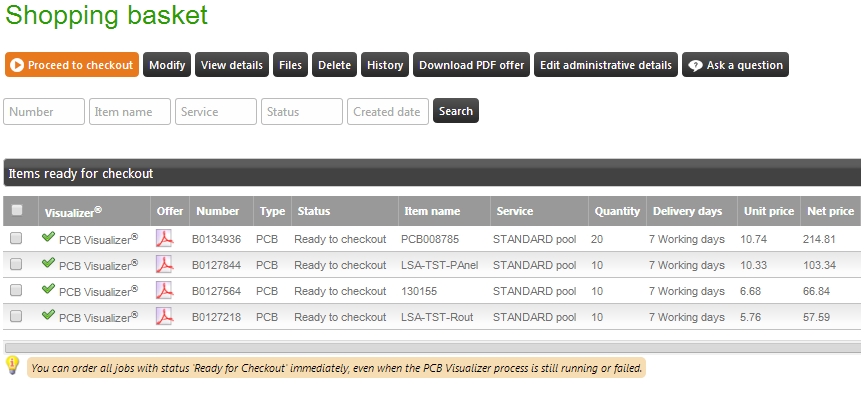This screenshot has height=395, width=861.
Task: Open PDF offer icon for B0127218
Action: [164, 316]
